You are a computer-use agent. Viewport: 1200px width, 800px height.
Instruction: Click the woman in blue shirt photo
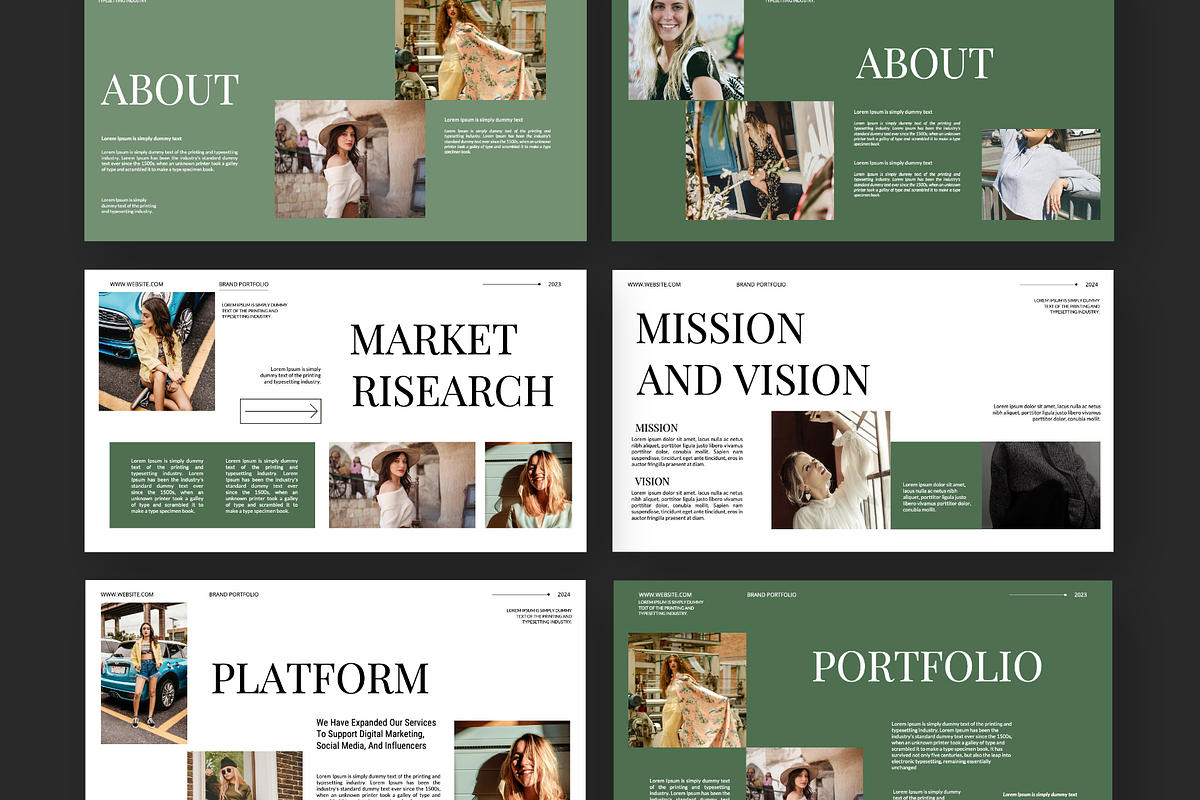(x=1041, y=174)
